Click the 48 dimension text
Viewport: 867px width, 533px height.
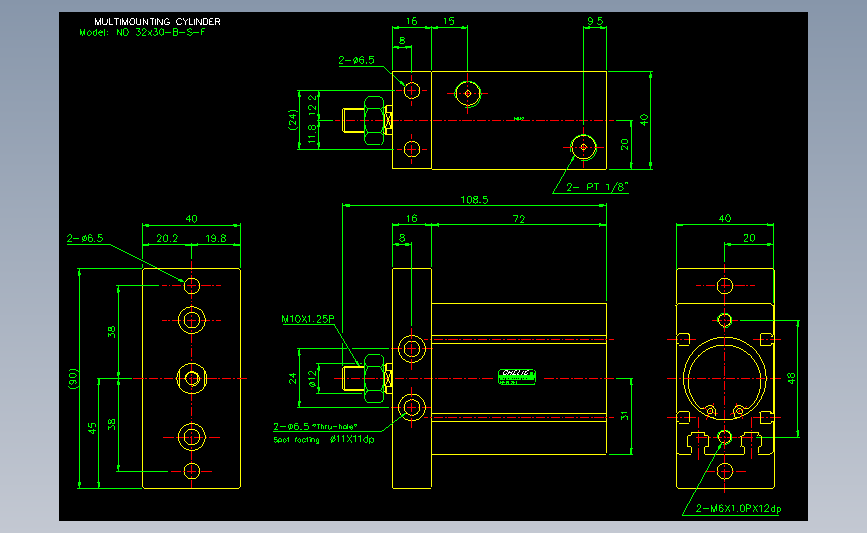point(791,378)
